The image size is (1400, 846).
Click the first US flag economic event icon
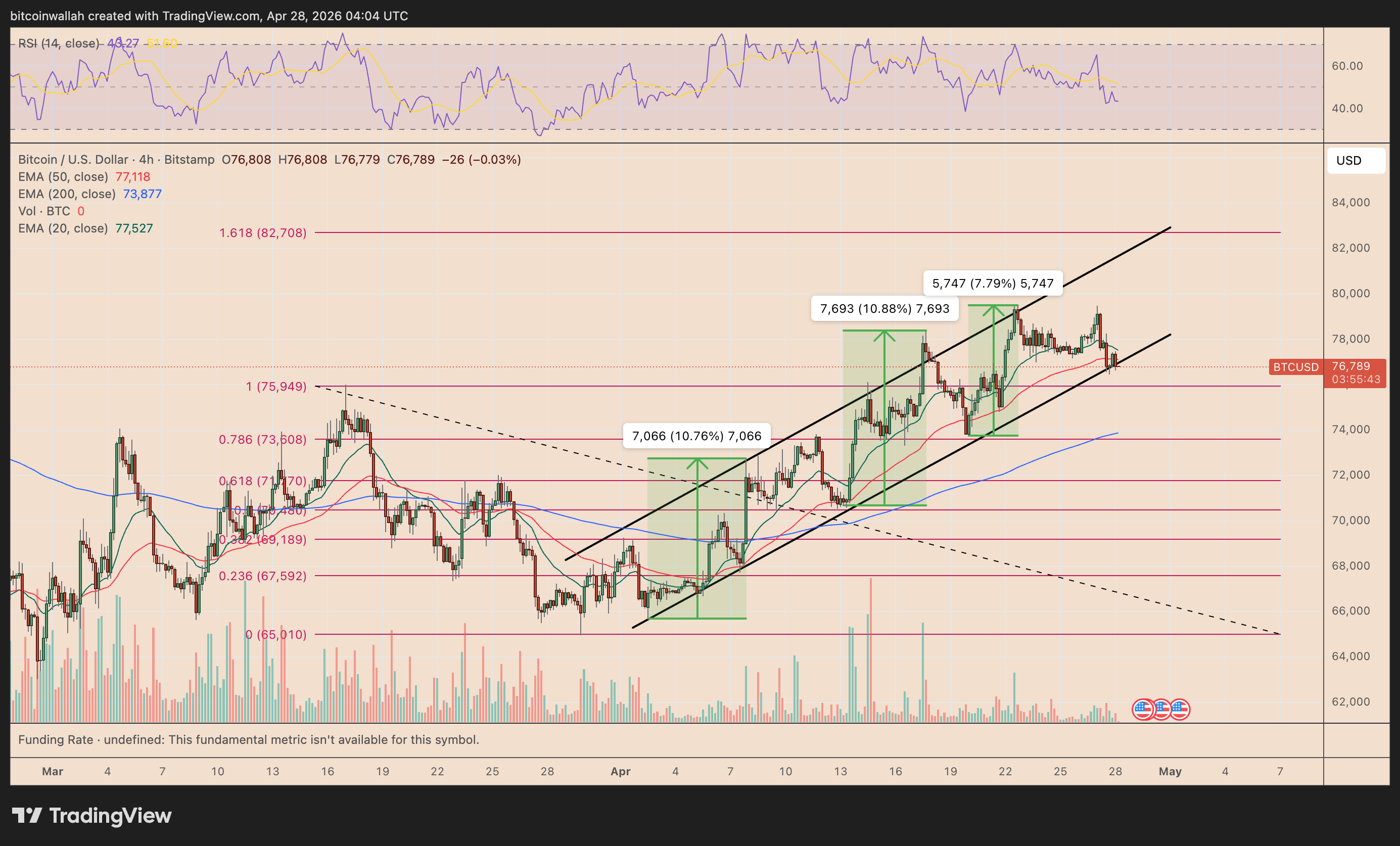pyautogui.click(x=1143, y=709)
